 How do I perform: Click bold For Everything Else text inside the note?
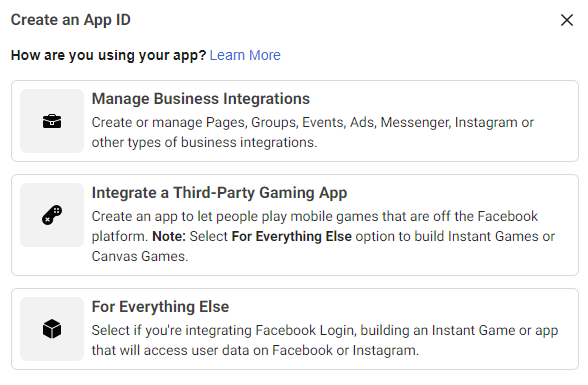[291, 237]
